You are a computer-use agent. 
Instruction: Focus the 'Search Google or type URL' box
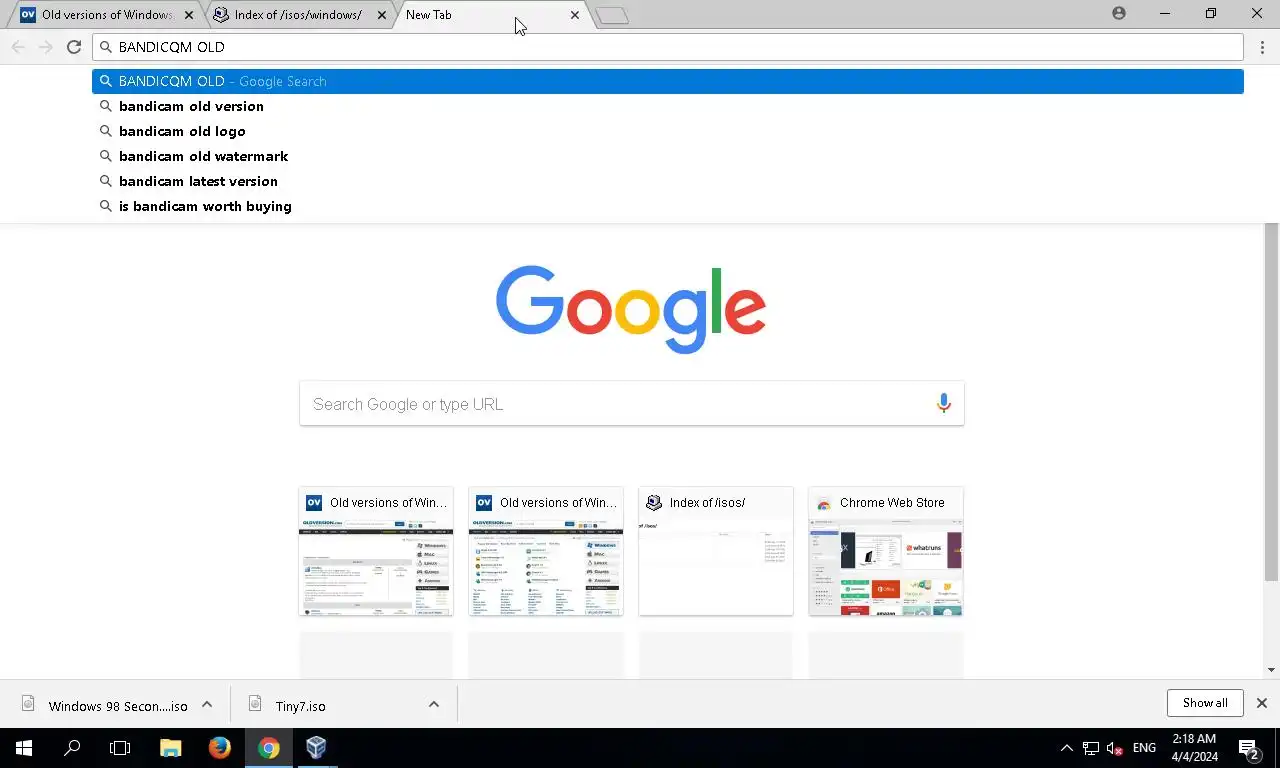coord(631,404)
